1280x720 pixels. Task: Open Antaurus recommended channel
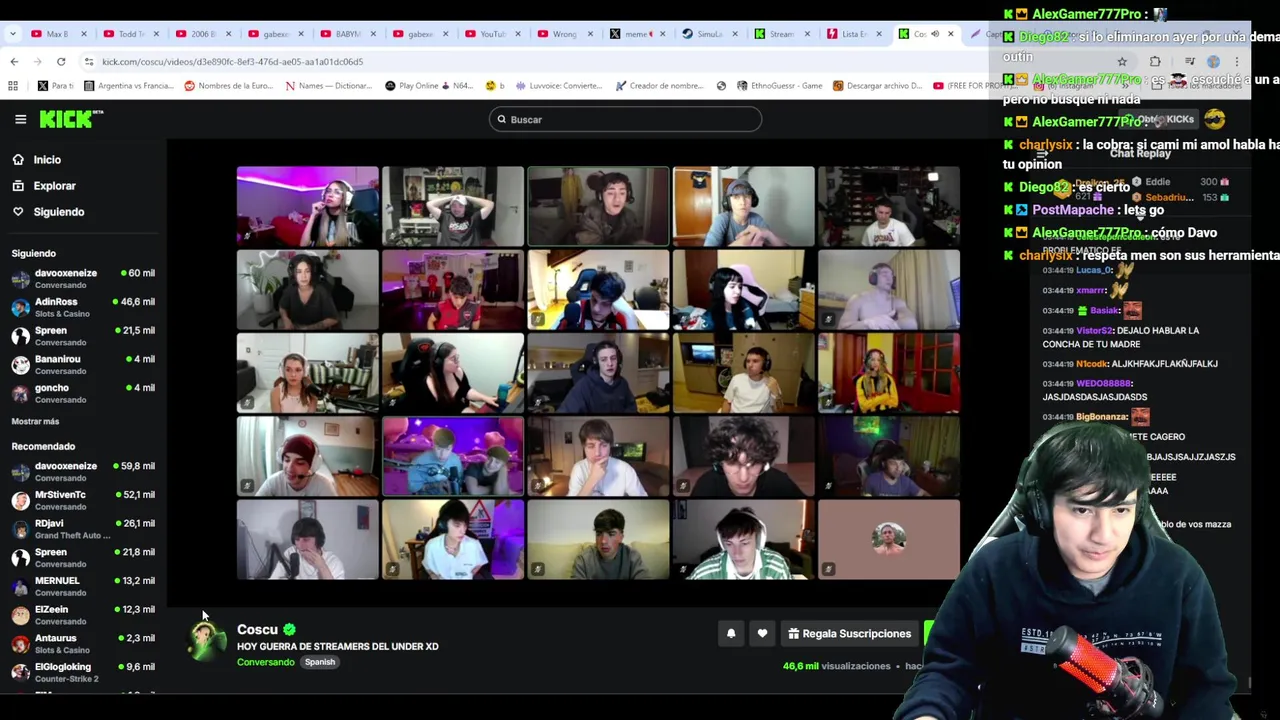click(83, 643)
